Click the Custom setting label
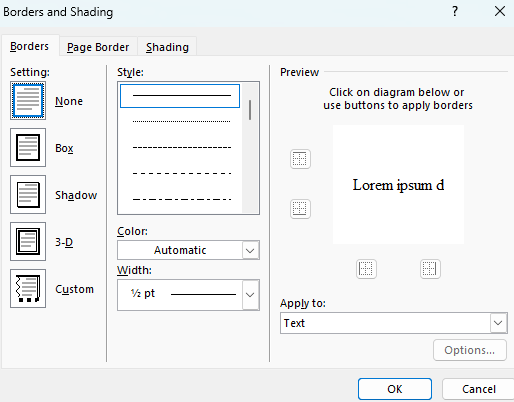The height and width of the screenshot is (402, 514). tap(74, 289)
